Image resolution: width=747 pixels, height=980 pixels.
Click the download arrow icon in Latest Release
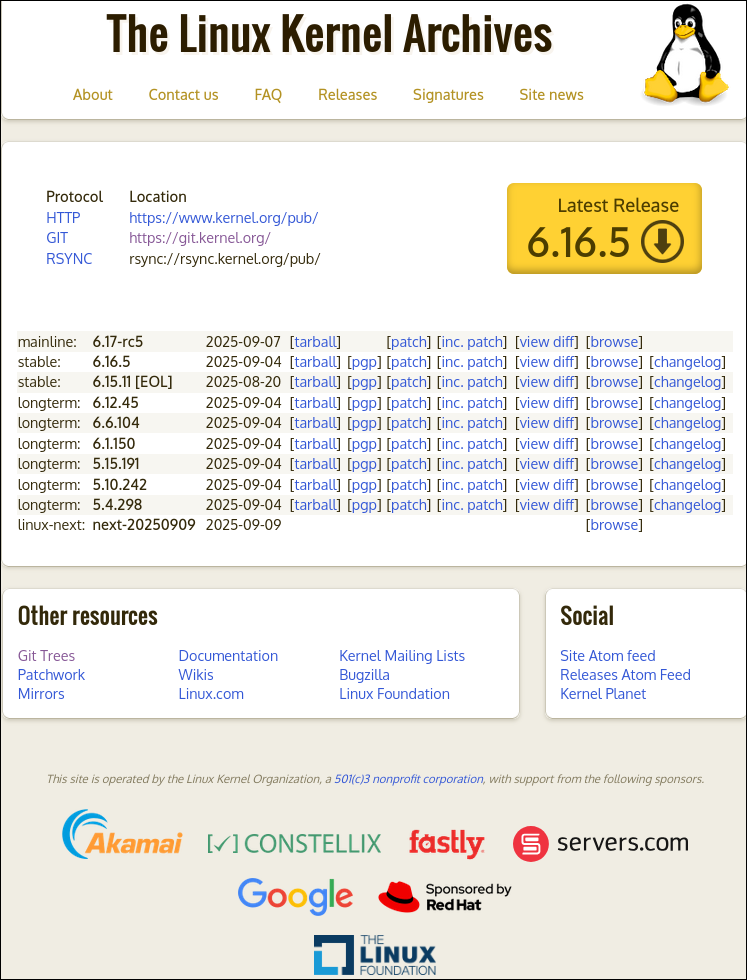point(663,242)
